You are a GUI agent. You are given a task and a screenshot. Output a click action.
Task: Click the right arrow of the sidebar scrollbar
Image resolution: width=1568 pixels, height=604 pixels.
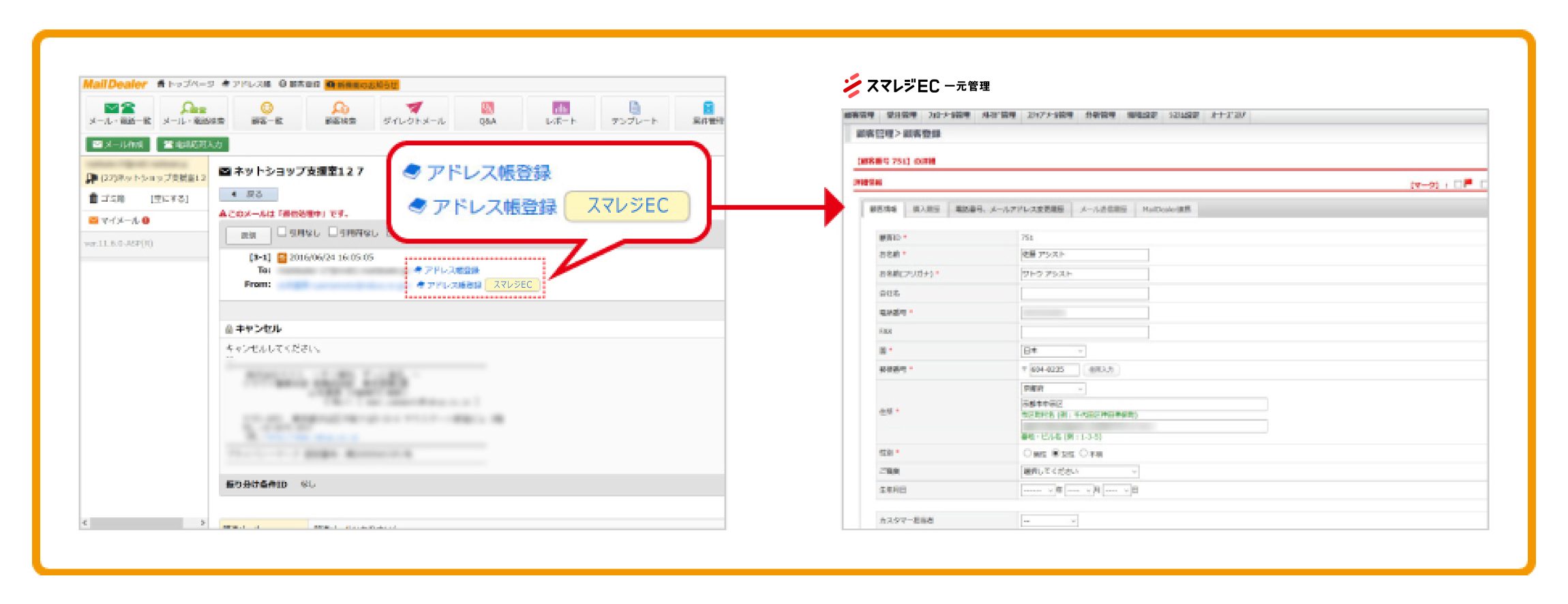[202, 523]
